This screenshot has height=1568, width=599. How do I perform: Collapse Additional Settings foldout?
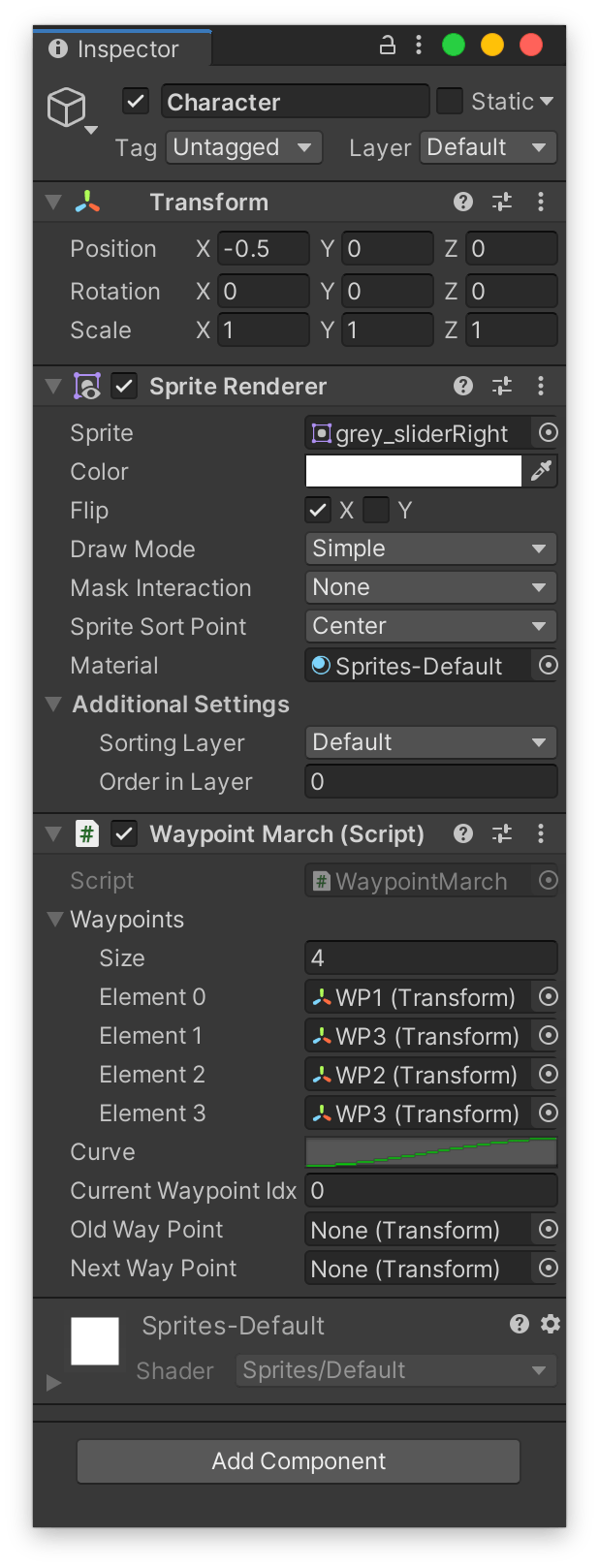[53, 704]
